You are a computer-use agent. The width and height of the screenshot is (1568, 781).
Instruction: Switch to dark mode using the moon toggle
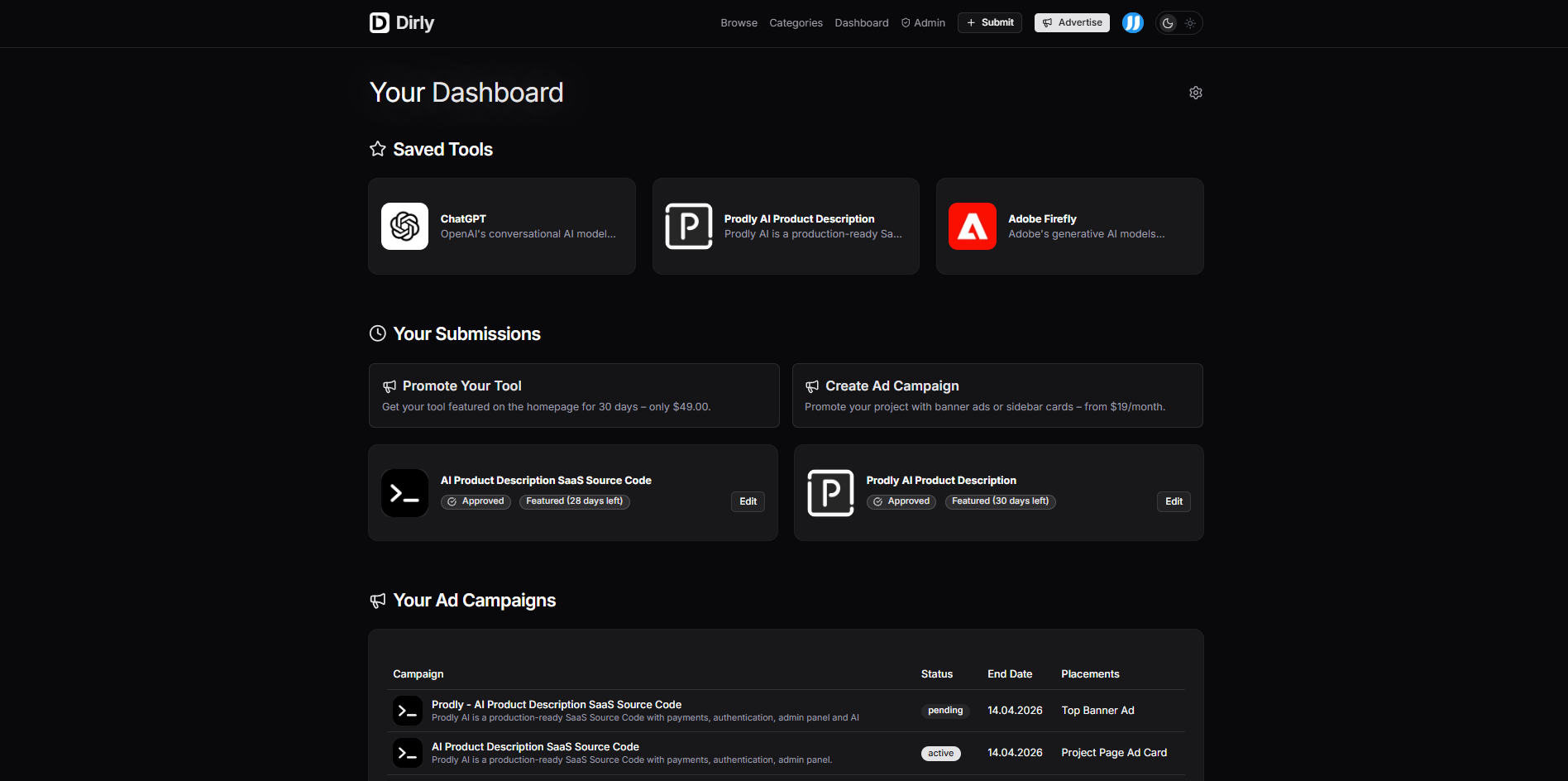tap(1167, 22)
